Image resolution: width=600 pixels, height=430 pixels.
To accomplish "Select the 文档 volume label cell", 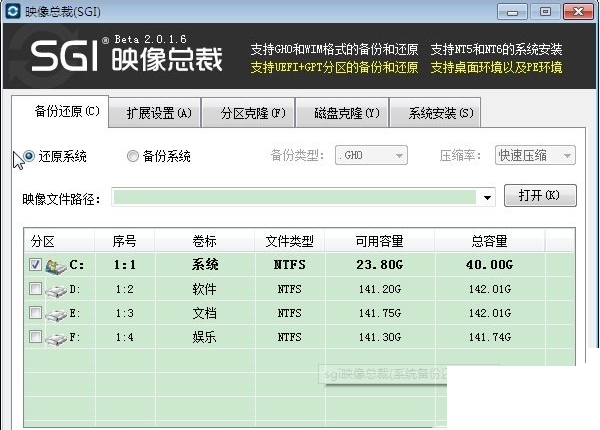I will pyautogui.click(x=205, y=313).
